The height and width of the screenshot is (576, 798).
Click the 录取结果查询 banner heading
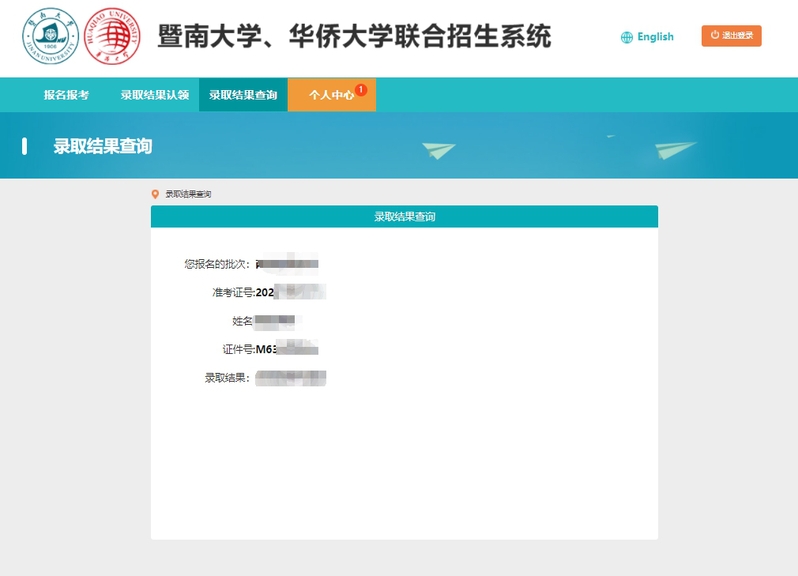[x=103, y=146]
